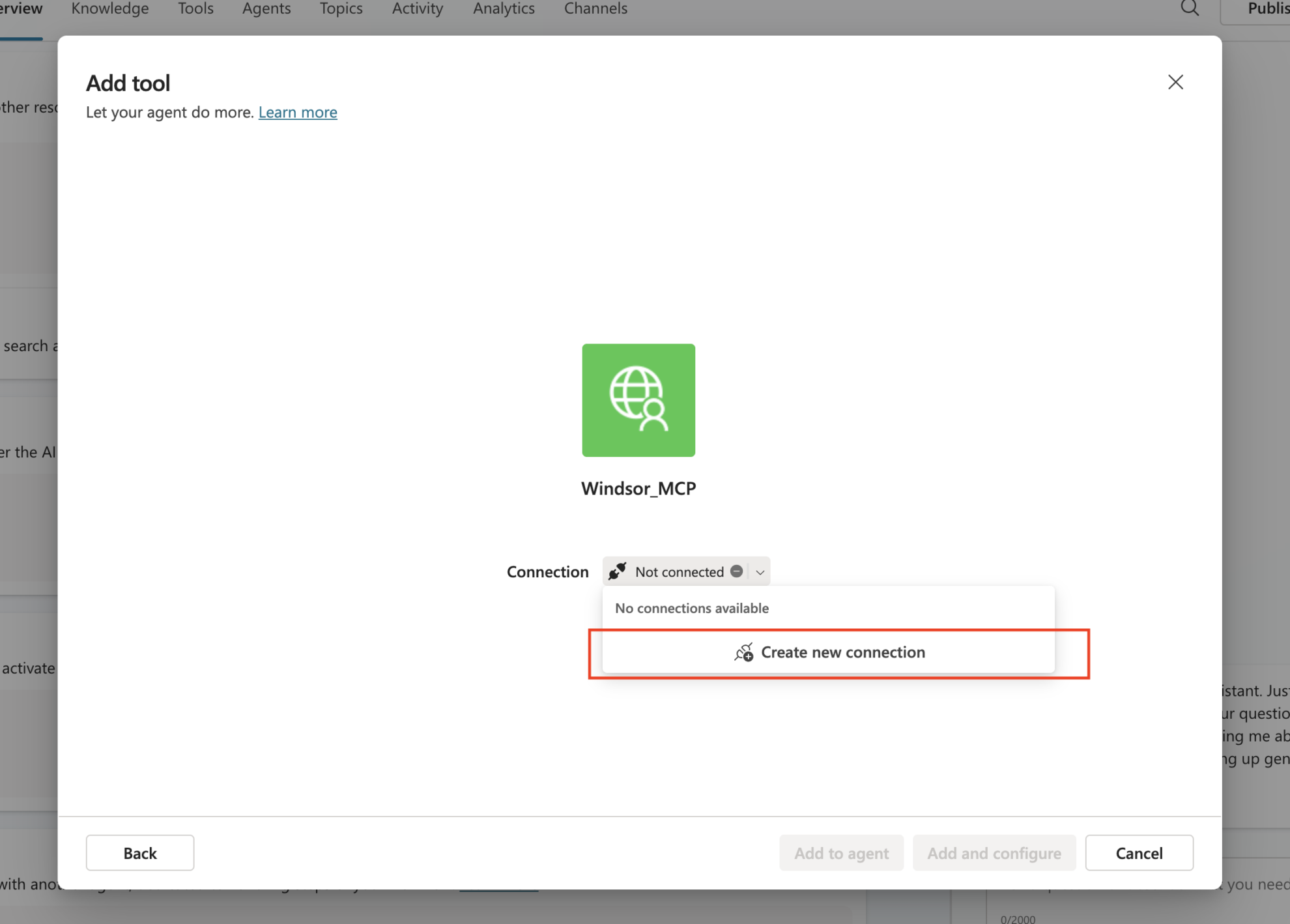Screen dimensions: 1290x924
Task: Switch to the Tools tab
Action: [195, 9]
